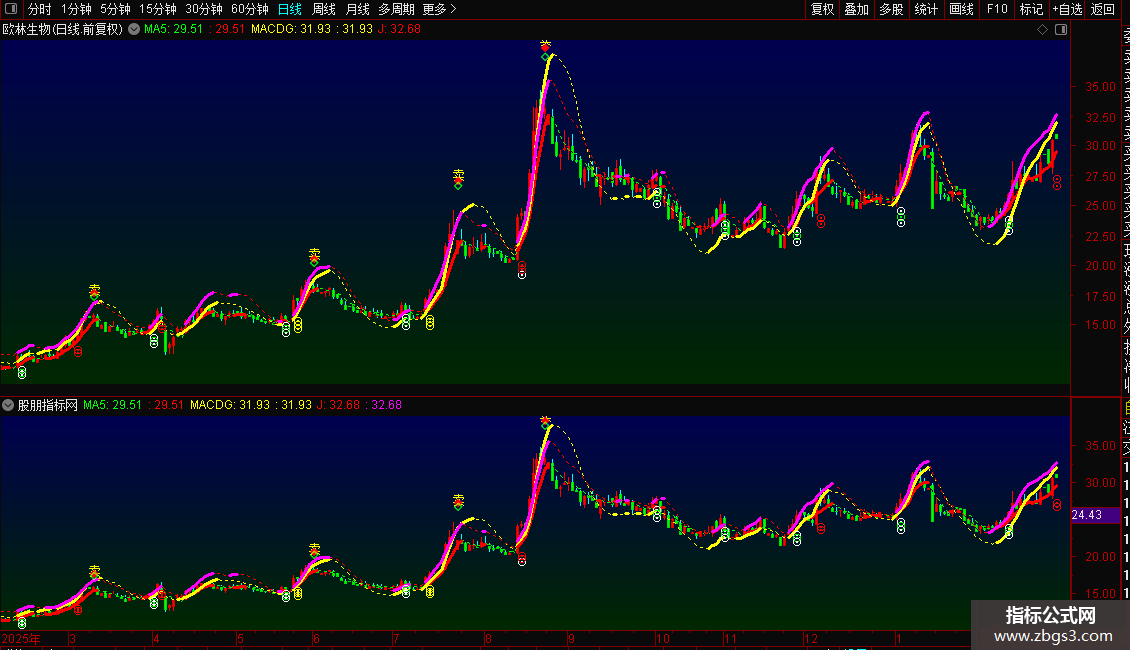Click the 复权 button
The width and height of the screenshot is (1130, 650).
tap(822, 9)
